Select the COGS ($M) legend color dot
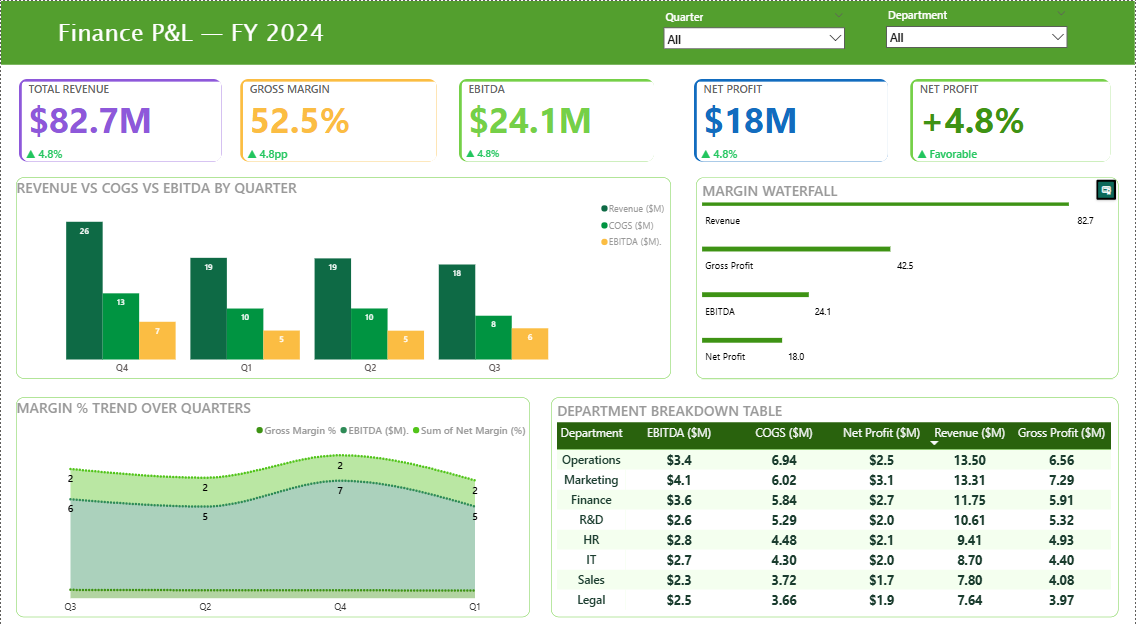The height and width of the screenshot is (626, 1136). click(604, 225)
